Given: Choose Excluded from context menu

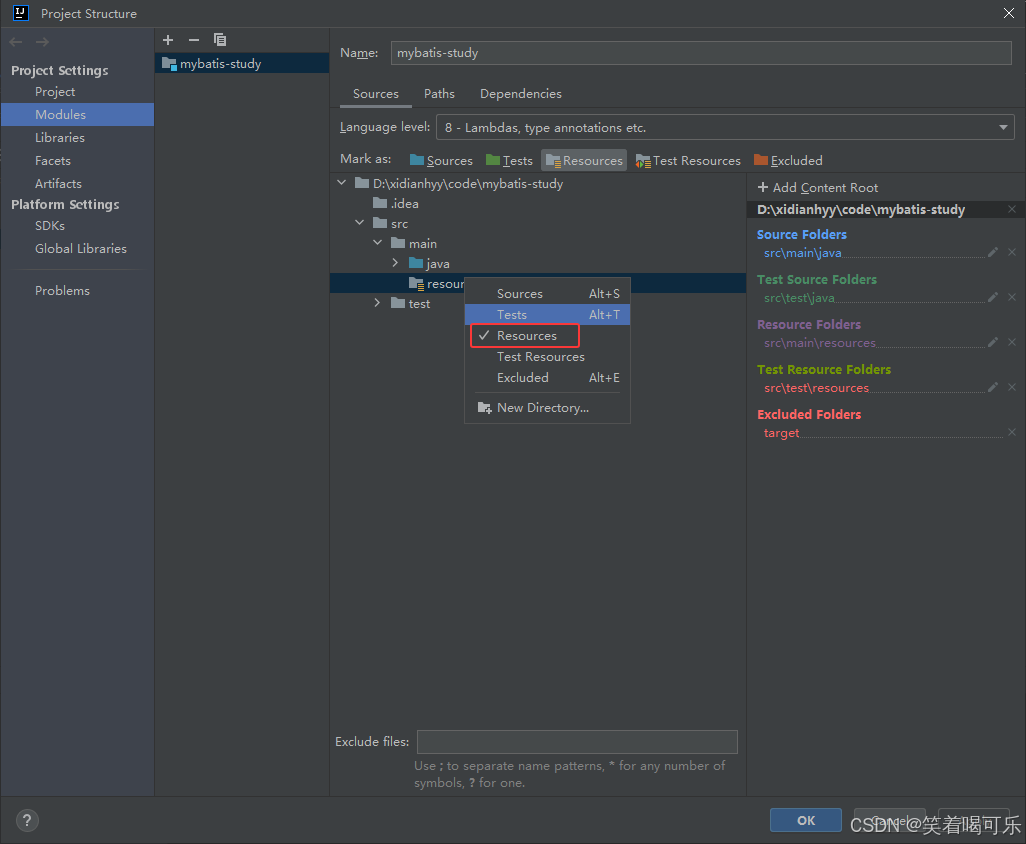Looking at the screenshot, I should [x=547, y=378].
